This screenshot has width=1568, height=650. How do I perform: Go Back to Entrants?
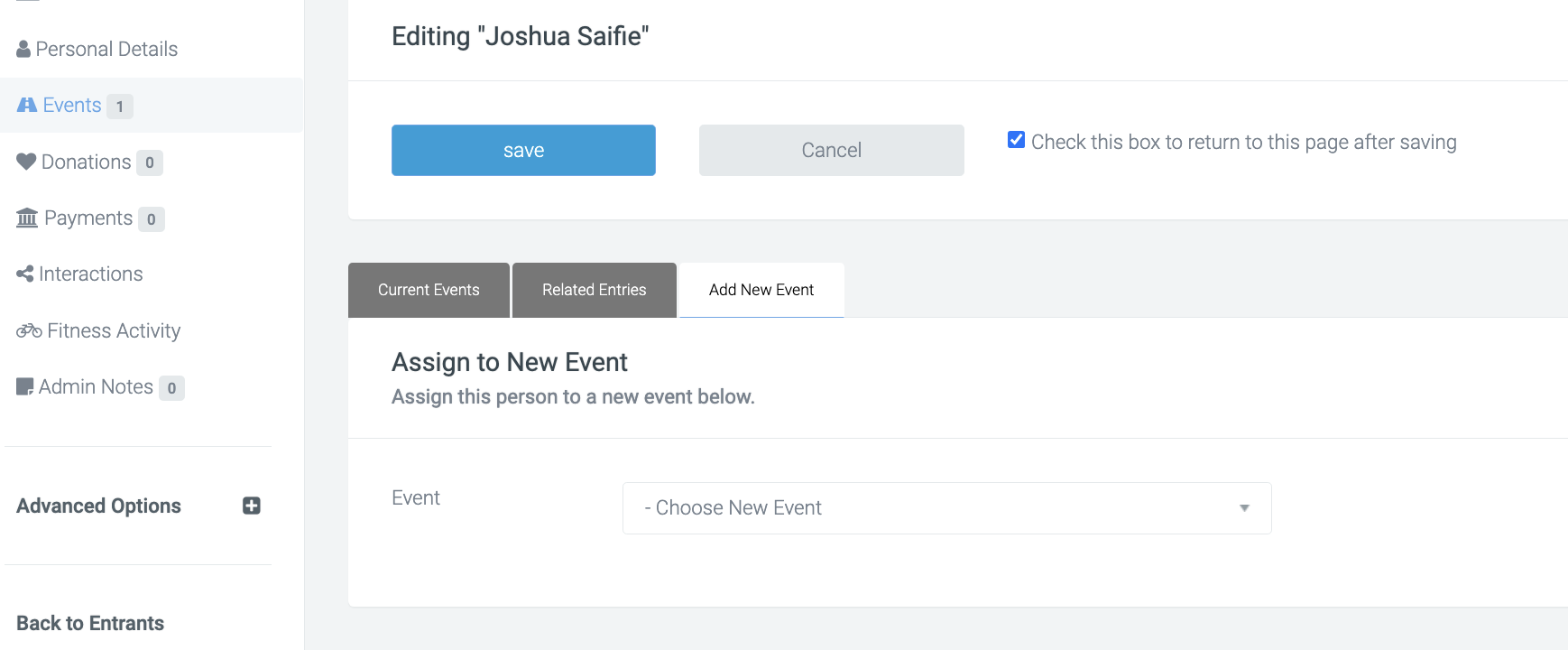(x=90, y=623)
